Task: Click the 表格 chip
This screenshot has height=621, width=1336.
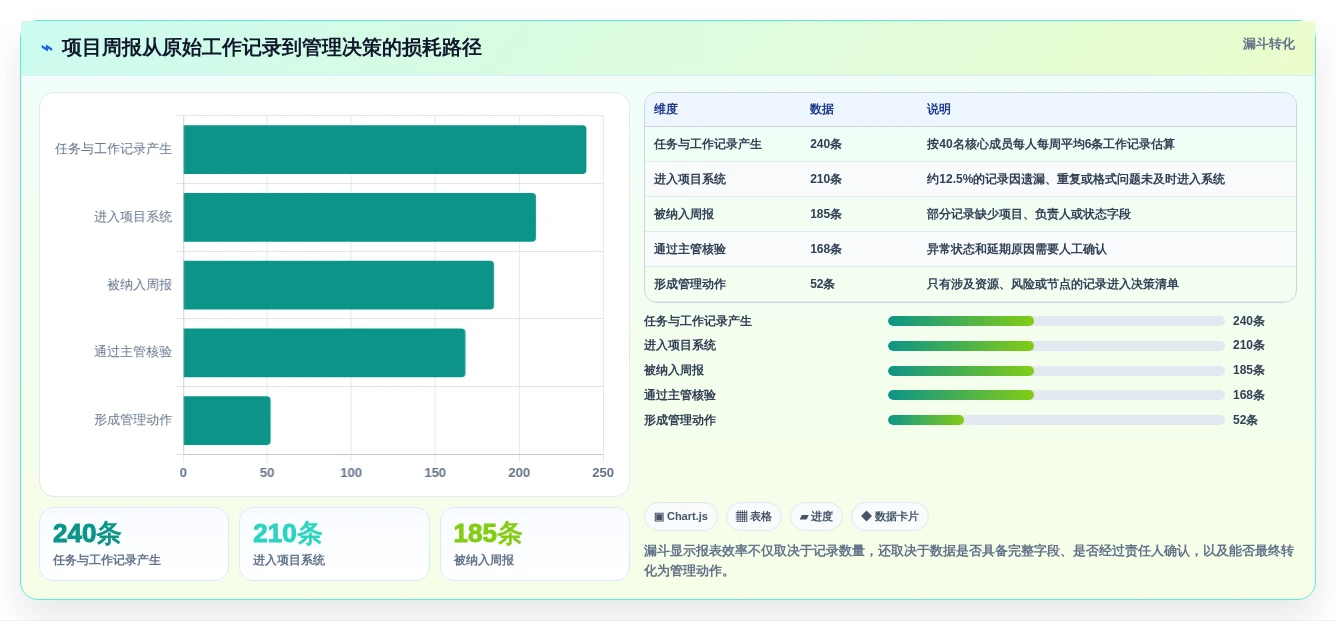Action: coord(754,516)
